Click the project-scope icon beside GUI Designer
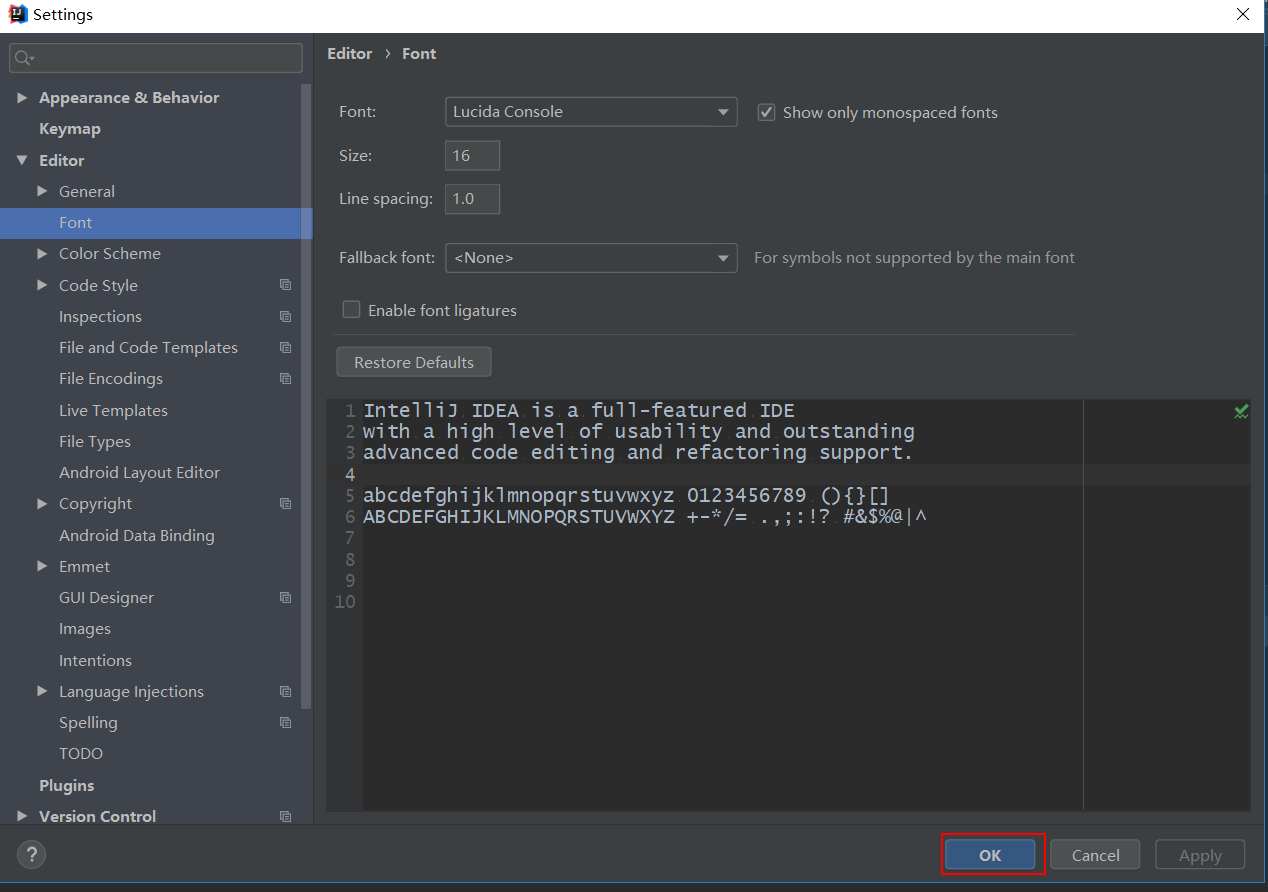The height and width of the screenshot is (892, 1268). point(286,598)
